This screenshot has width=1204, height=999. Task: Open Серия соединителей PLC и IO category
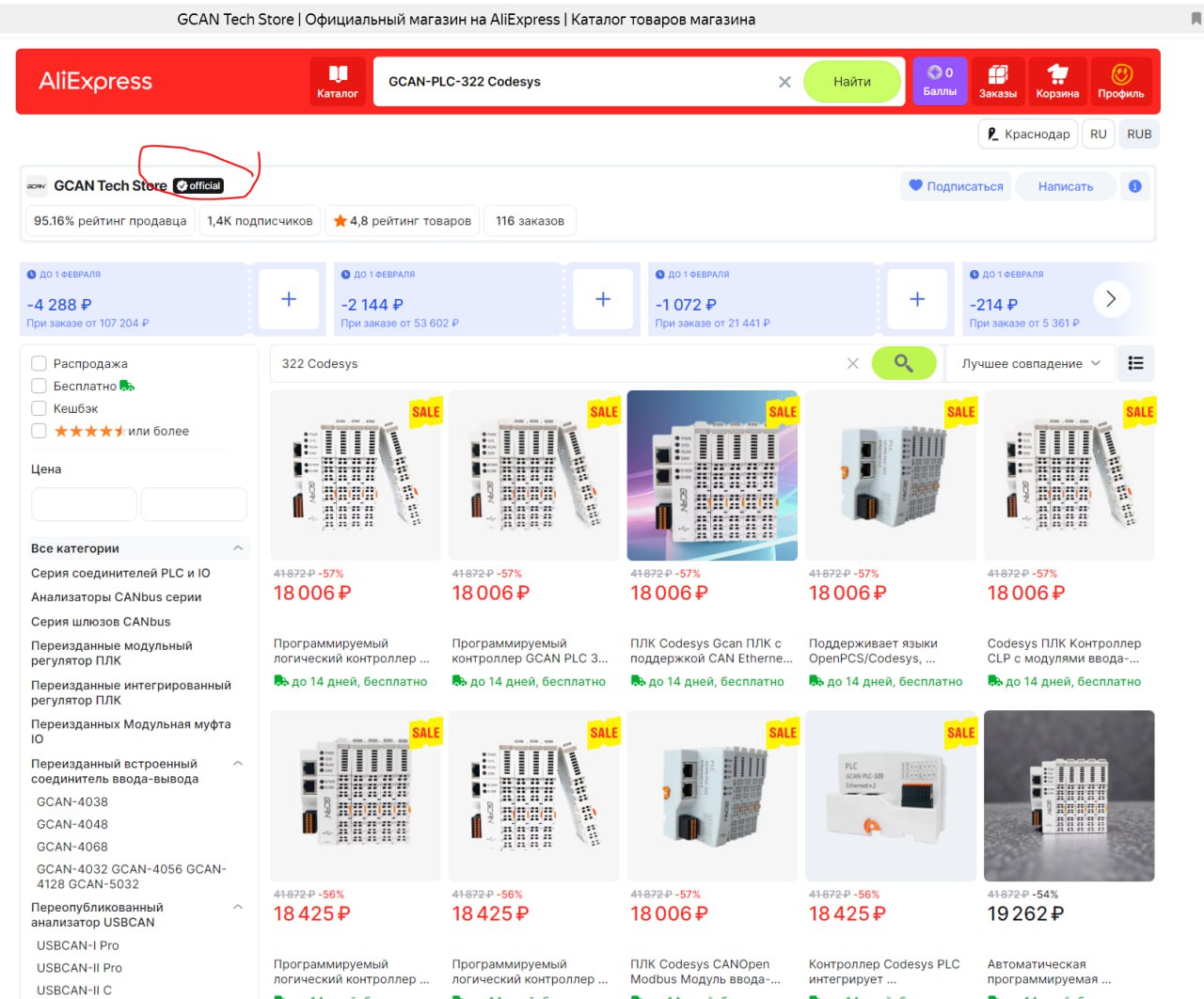[120, 573]
